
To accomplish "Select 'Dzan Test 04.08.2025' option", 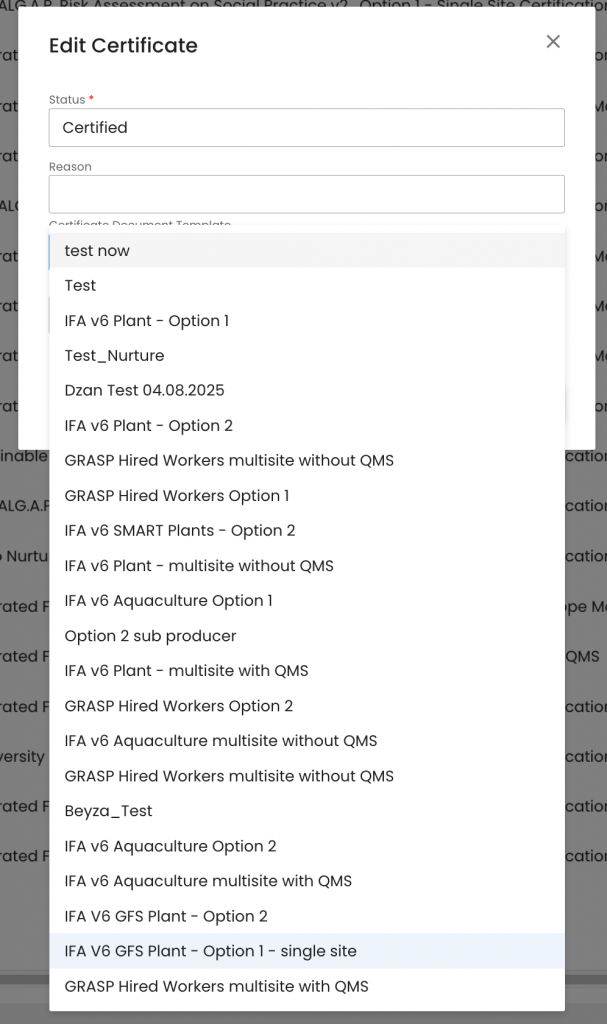I will [144, 391].
